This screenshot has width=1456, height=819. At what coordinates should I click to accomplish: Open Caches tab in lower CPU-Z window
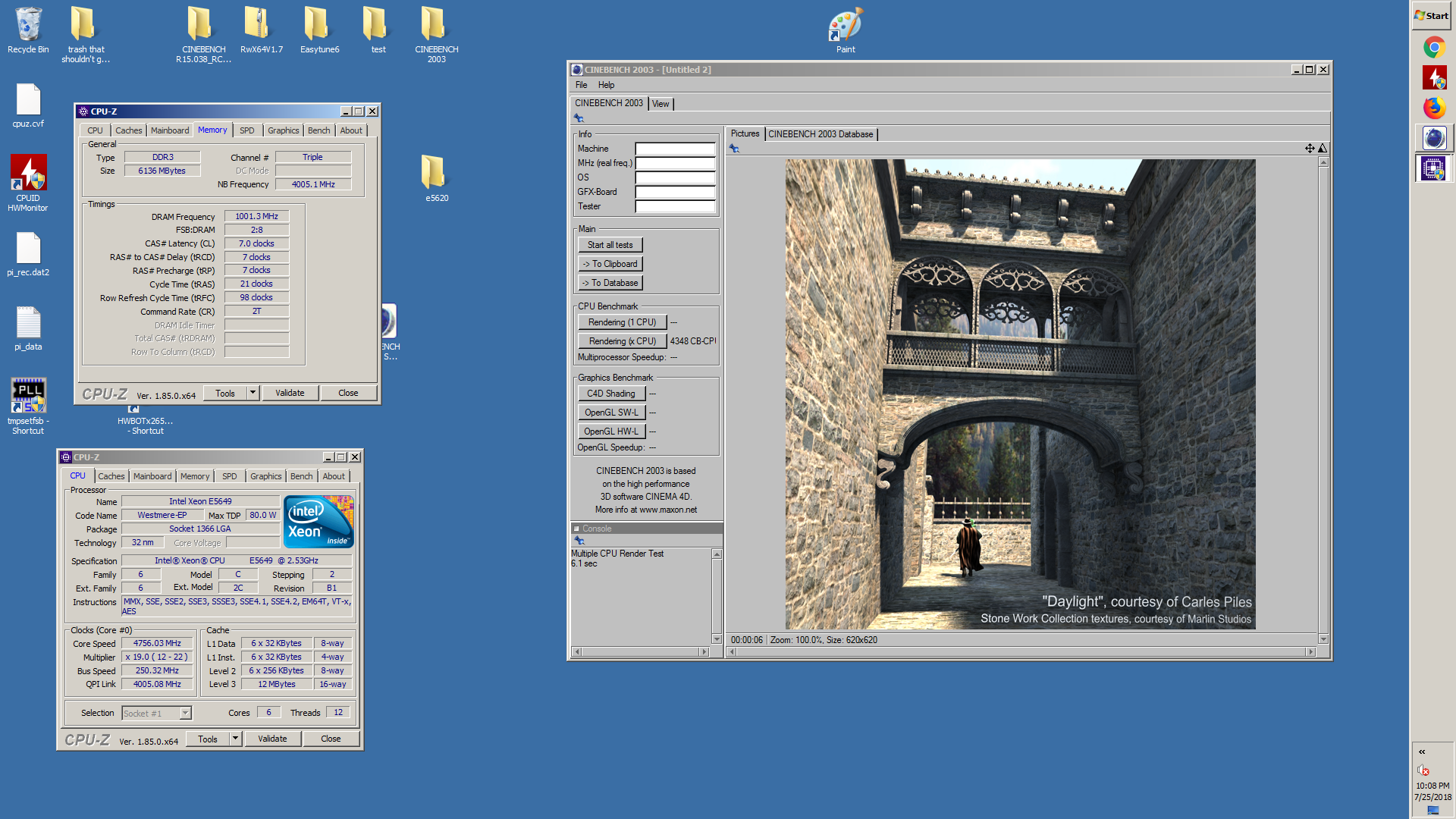[x=111, y=476]
